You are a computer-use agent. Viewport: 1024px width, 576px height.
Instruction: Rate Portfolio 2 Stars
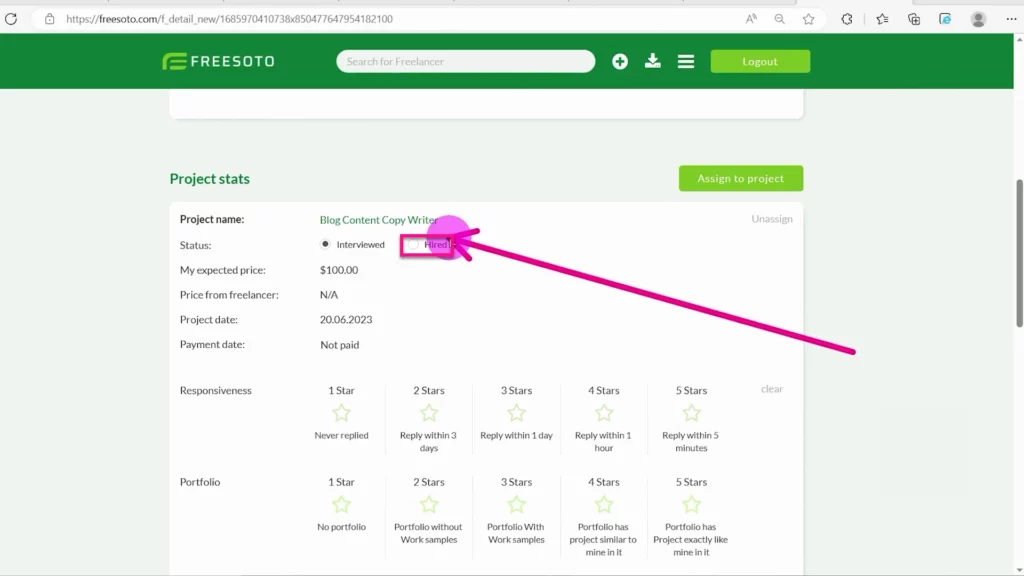coord(428,504)
